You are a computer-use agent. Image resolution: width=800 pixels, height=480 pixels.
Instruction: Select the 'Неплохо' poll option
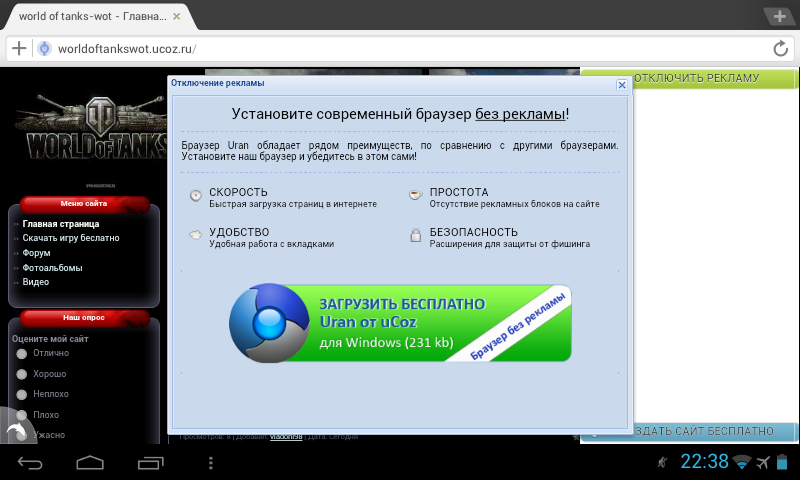pyautogui.click(x=21, y=394)
